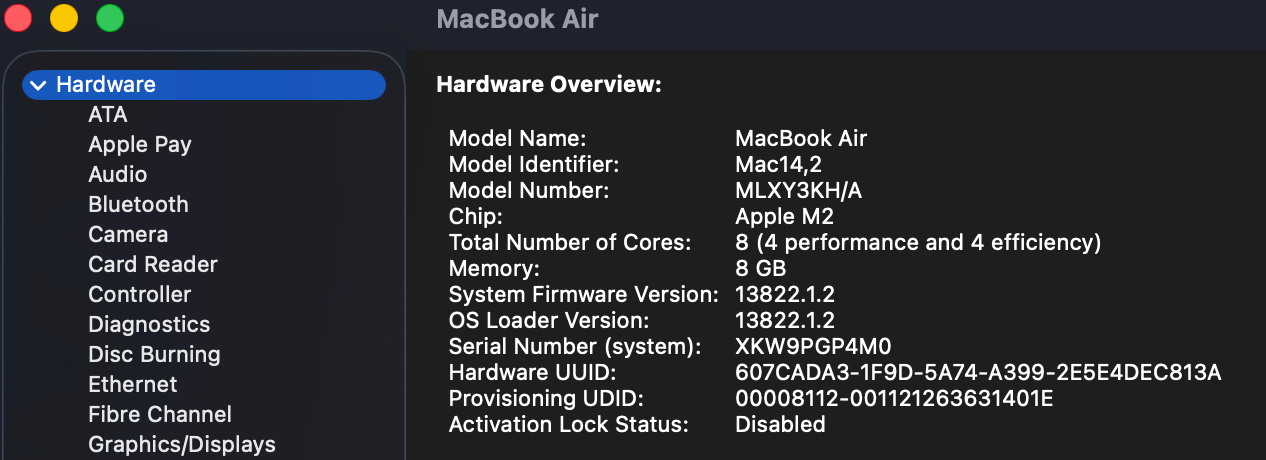Select ATA in the sidebar
This screenshot has width=1266, height=460.
tap(108, 115)
